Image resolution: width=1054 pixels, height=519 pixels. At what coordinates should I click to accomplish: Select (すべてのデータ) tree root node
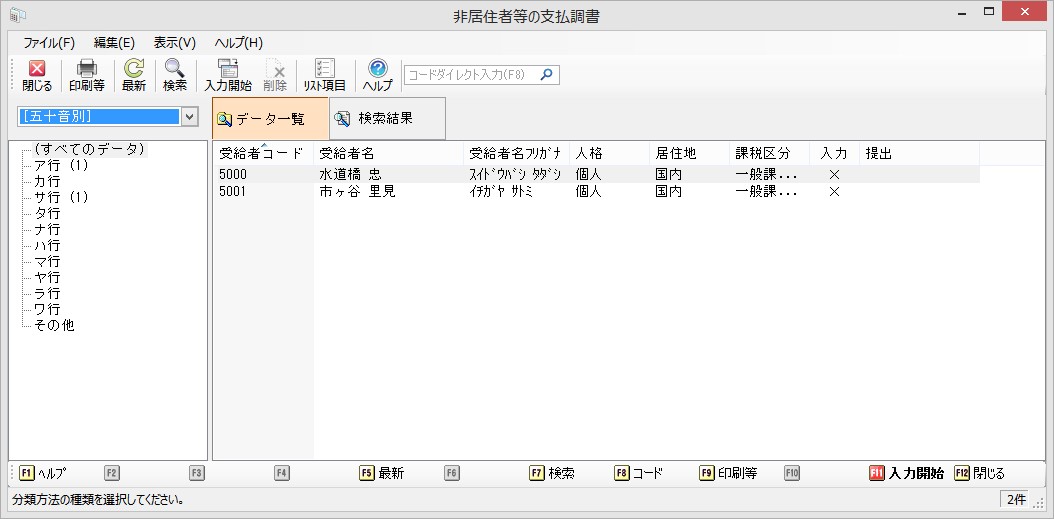(x=89, y=150)
